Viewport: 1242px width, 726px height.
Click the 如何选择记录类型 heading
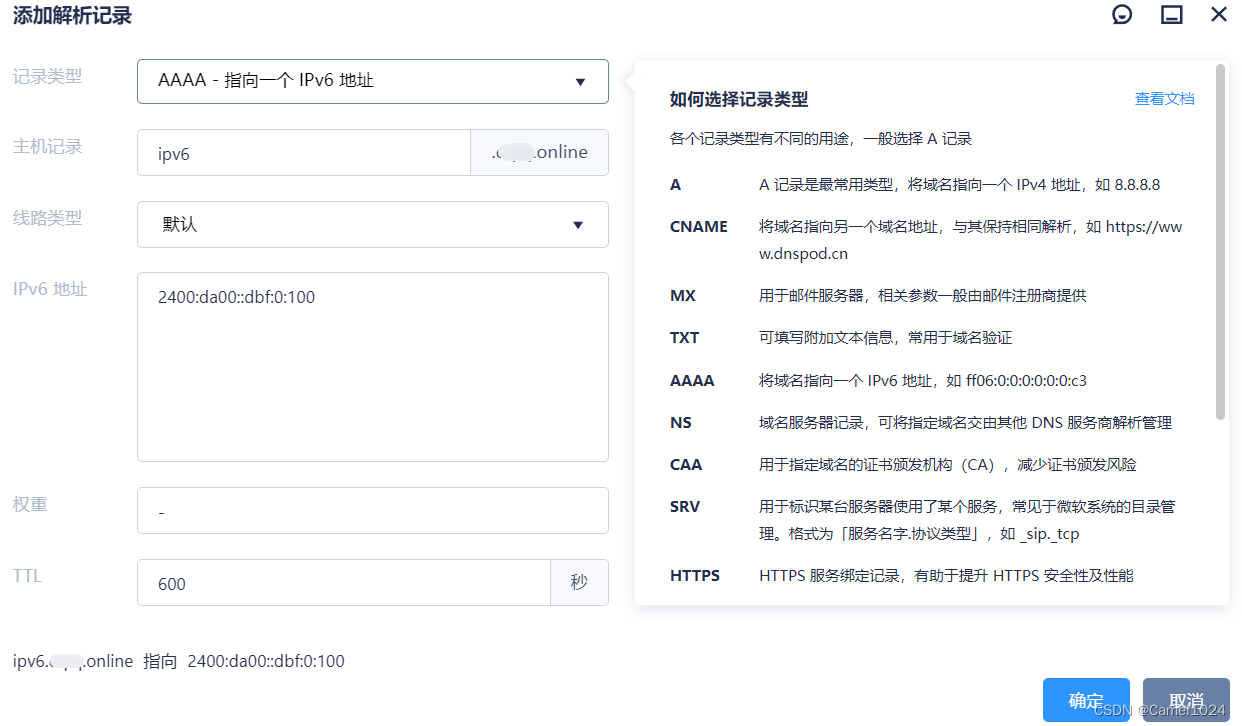pyautogui.click(x=739, y=99)
